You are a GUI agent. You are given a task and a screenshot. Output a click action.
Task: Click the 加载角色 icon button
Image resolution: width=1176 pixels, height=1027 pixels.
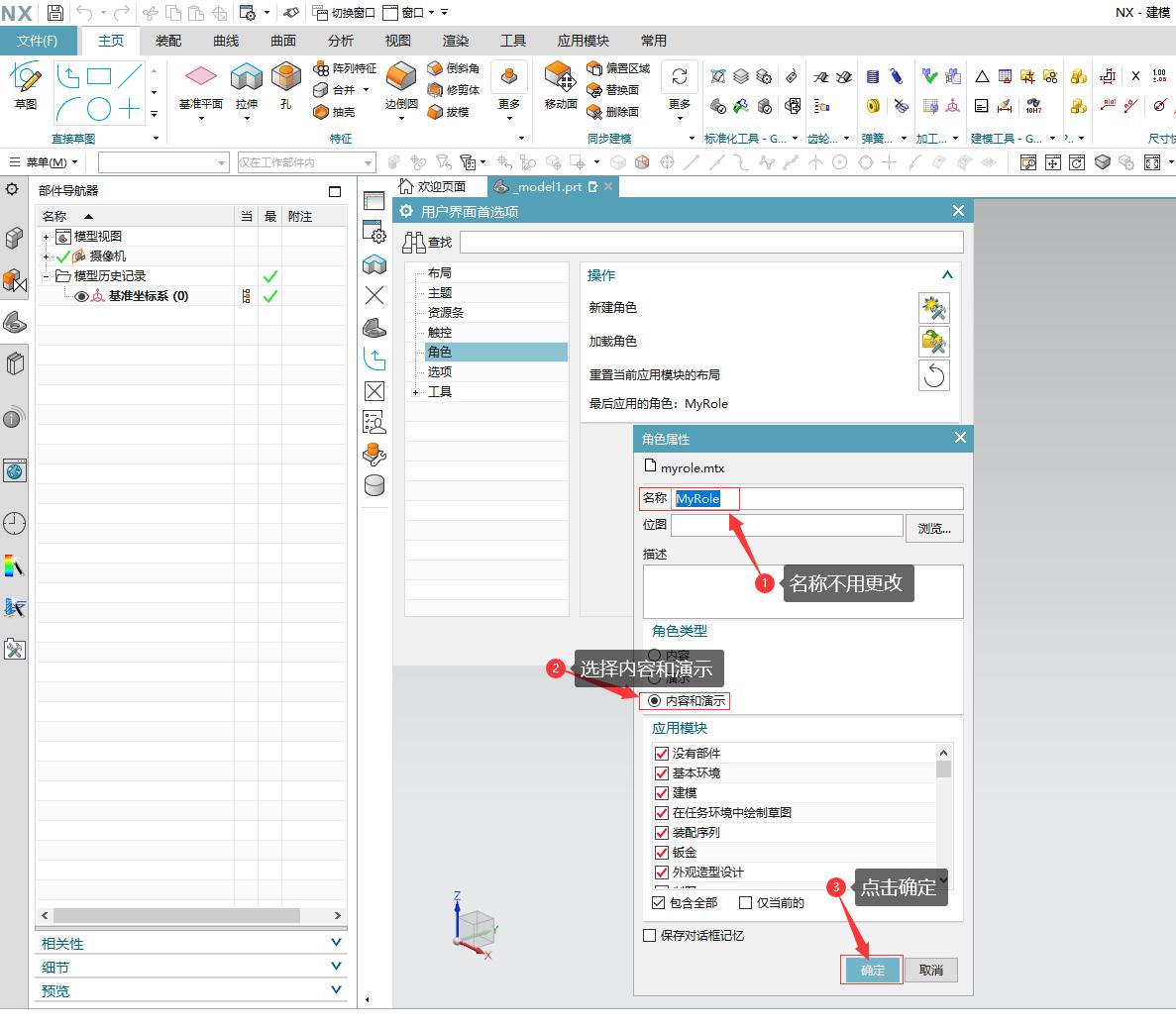933,342
